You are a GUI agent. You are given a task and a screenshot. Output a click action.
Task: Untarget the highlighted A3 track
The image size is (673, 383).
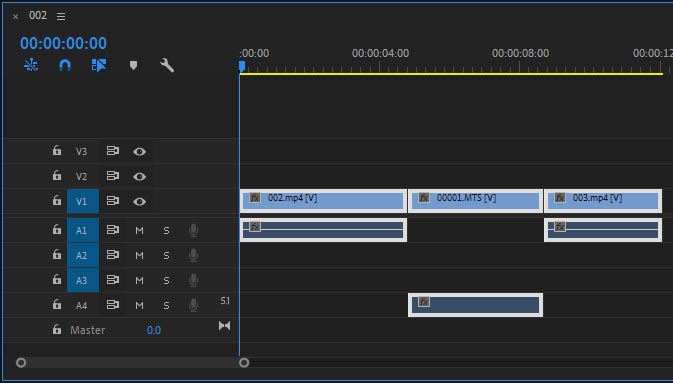[83, 280]
